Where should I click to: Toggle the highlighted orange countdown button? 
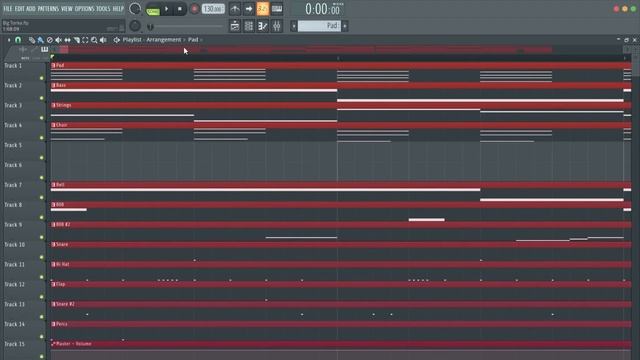[x=262, y=9]
